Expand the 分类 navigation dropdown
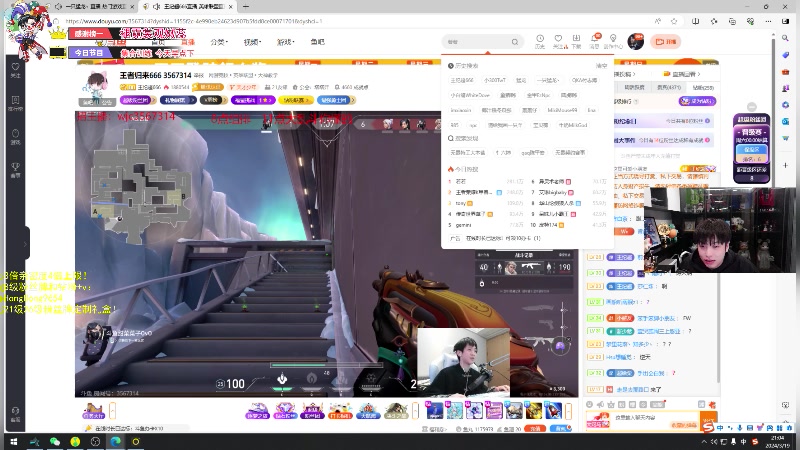Image resolution: width=800 pixels, height=450 pixels. click(x=219, y=42)
